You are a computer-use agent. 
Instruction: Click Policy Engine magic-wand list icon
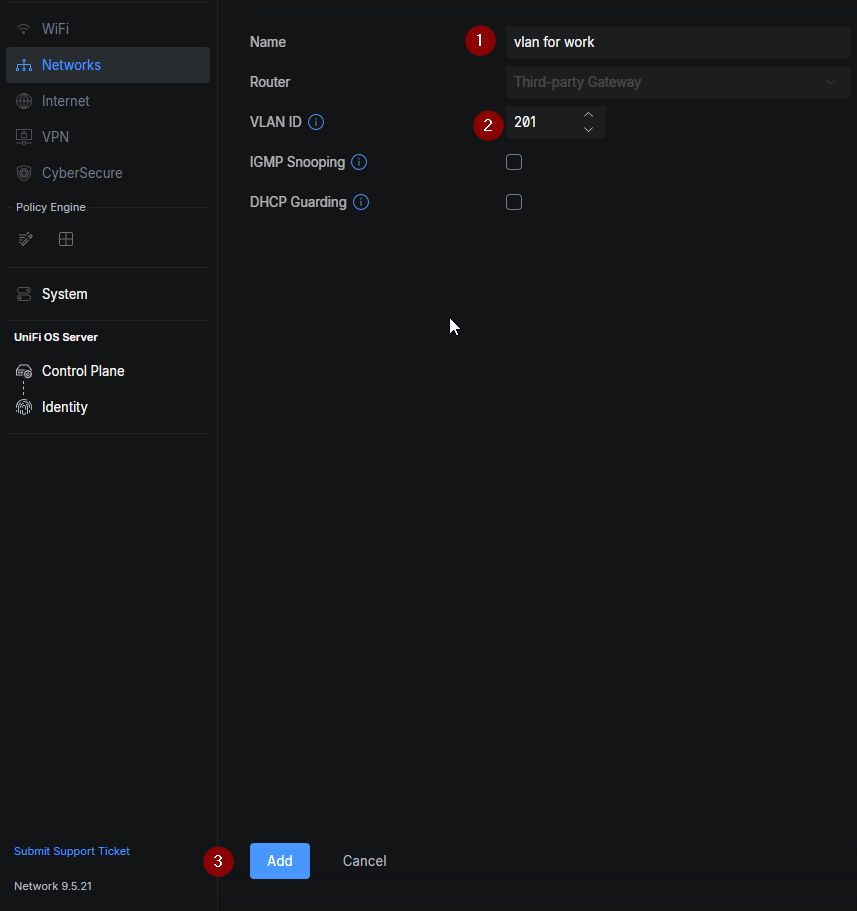[x=26, y=239]
